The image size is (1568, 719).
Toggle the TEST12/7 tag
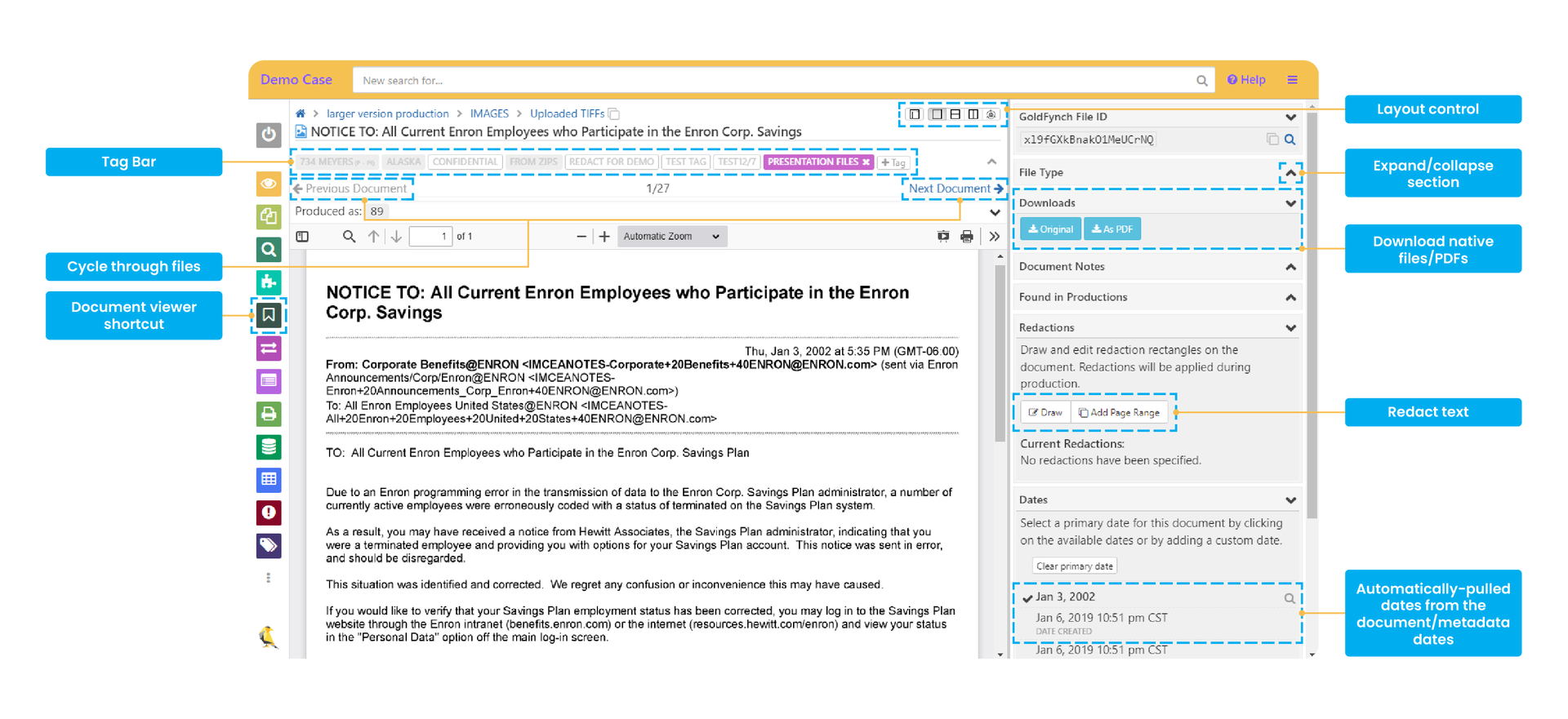pyautogui.click(x=737, y=162)
